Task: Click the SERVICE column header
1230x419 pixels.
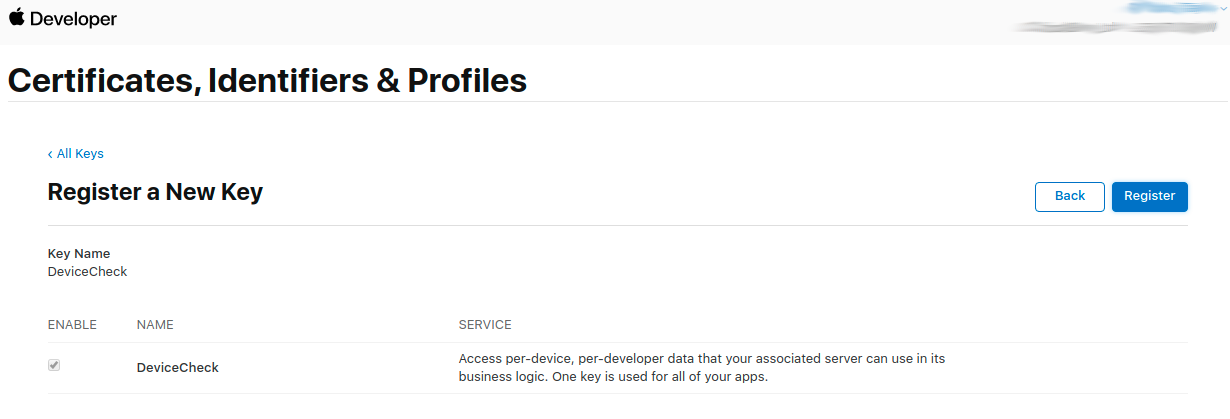Action: (x=485, y=325)
